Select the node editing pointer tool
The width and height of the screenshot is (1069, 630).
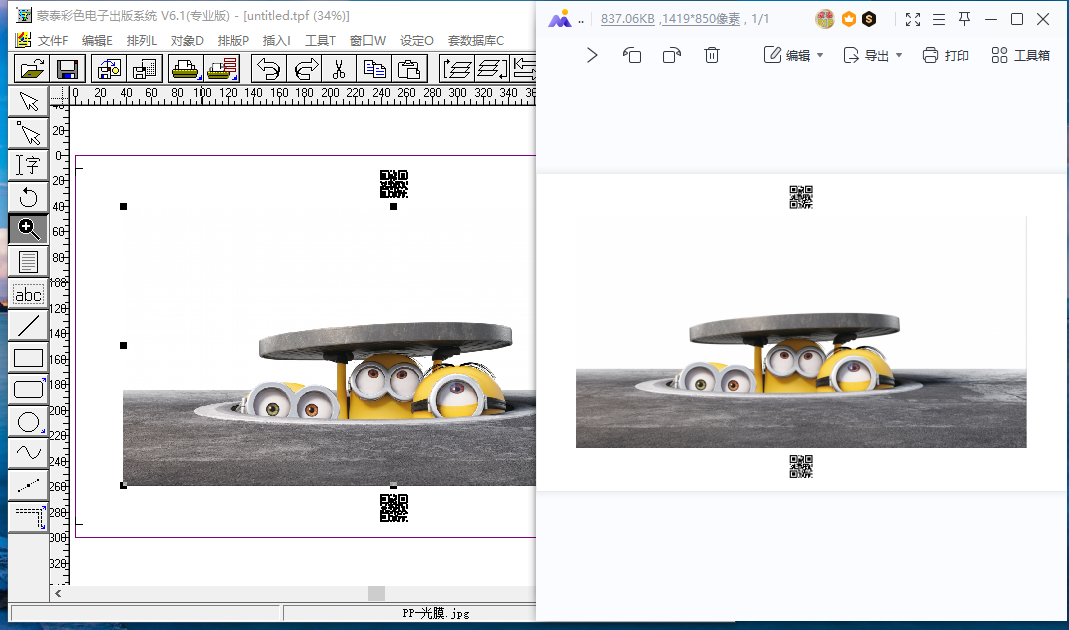click(28, 133)
